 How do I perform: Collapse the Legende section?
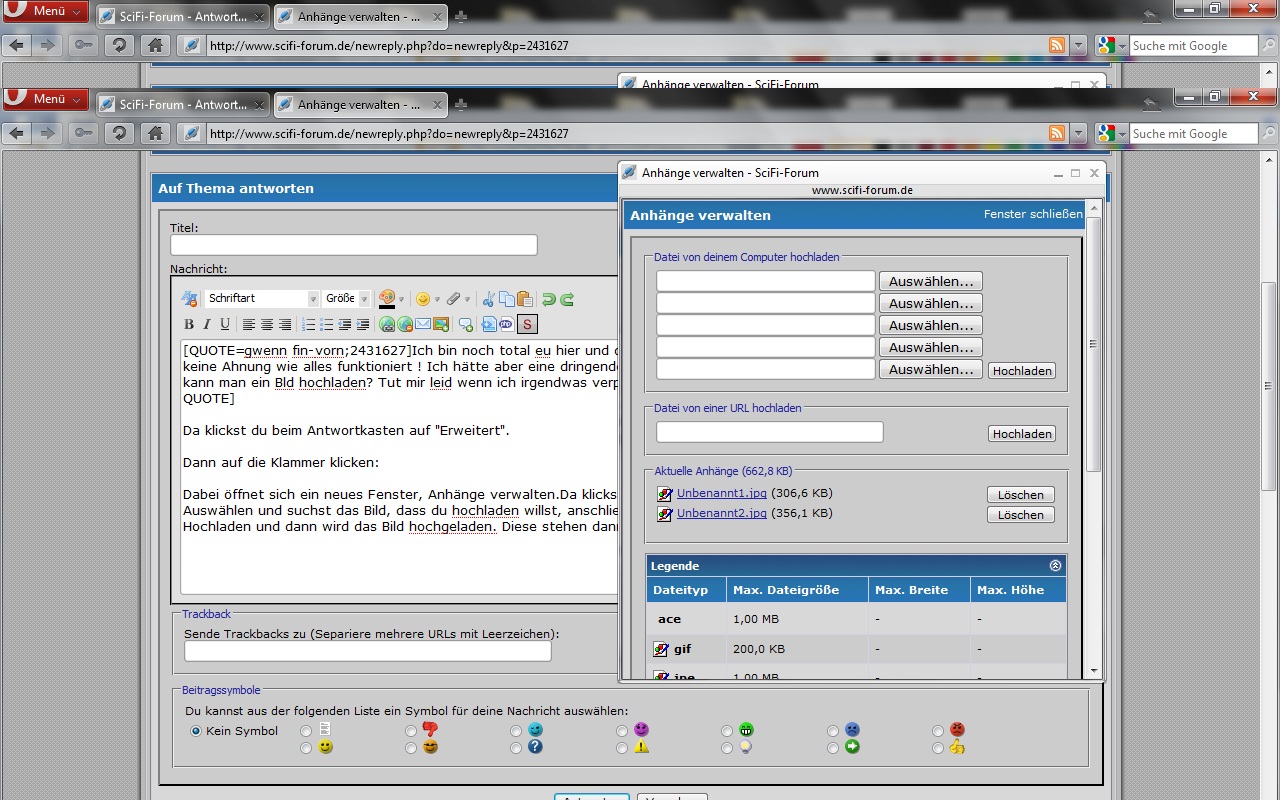point(1055,566)
